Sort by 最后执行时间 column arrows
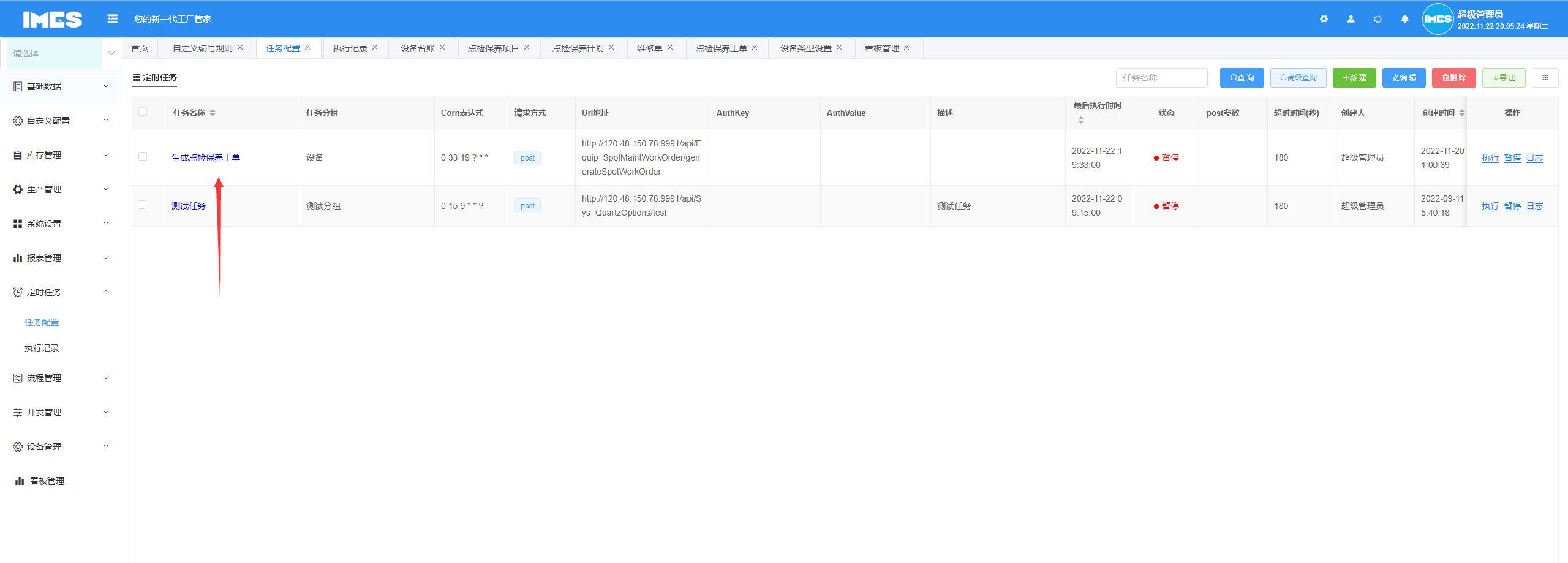1568x563 pixels. (1081, 120)
